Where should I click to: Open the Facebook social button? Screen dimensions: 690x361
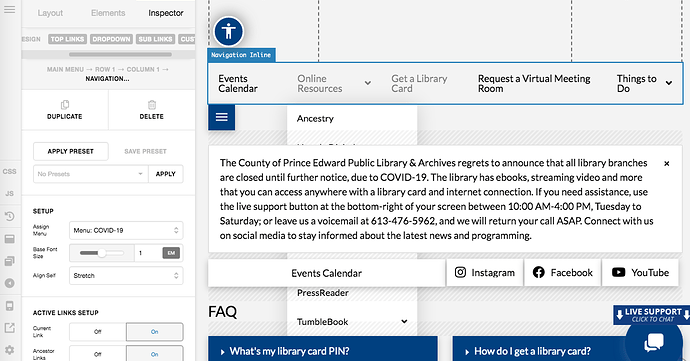tap(562, 273)
